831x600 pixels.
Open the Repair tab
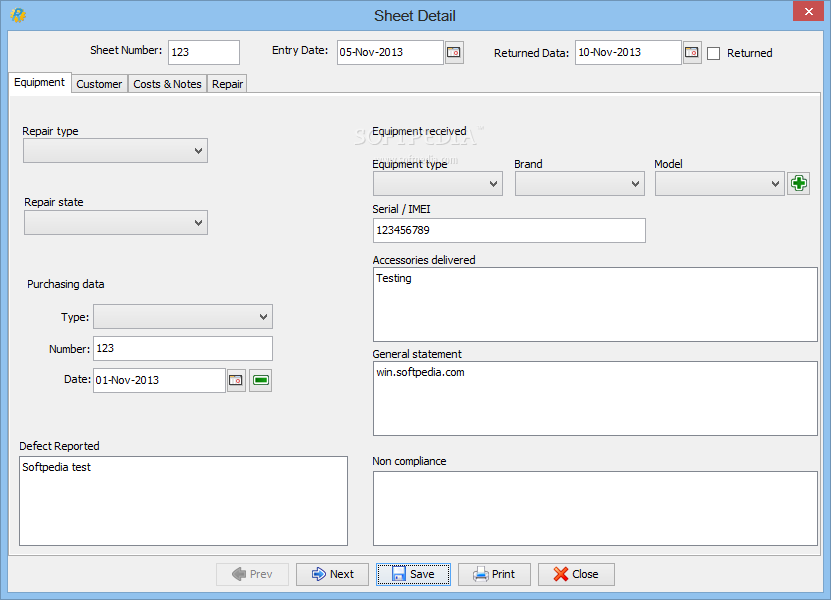click(x=227, y=84)
